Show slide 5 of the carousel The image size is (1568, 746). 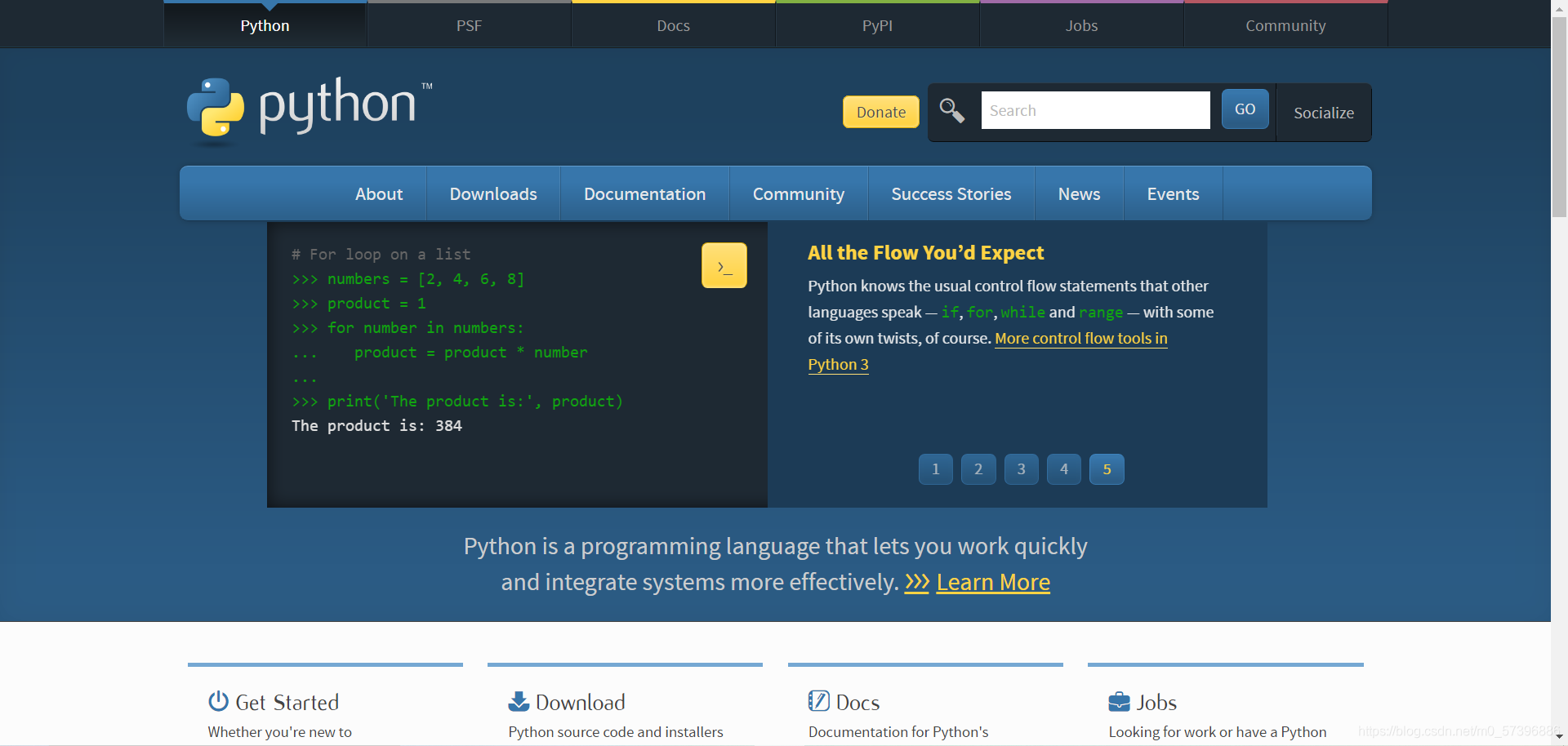coord(1107,469)
